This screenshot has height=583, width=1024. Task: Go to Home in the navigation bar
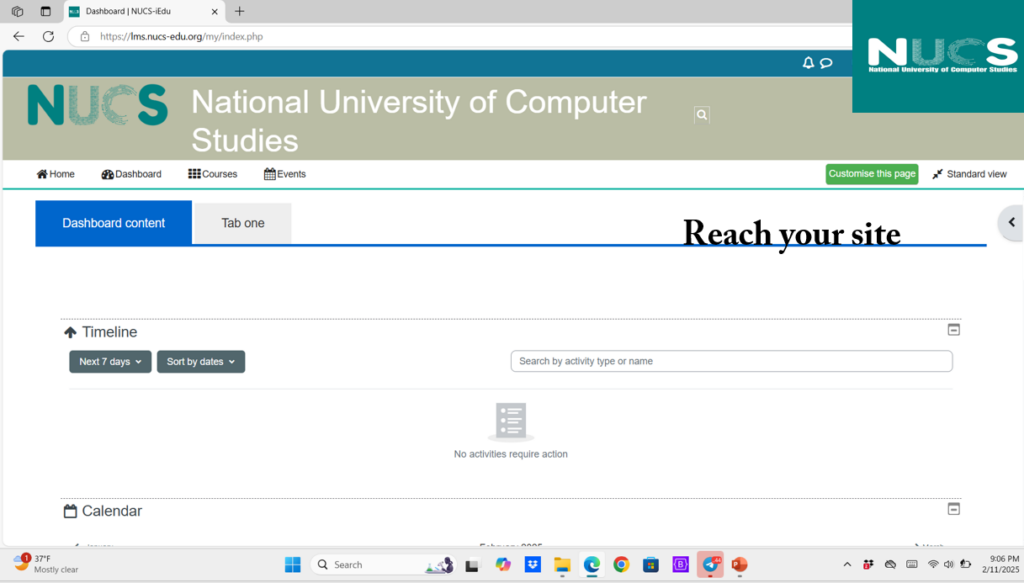(56, 174)
